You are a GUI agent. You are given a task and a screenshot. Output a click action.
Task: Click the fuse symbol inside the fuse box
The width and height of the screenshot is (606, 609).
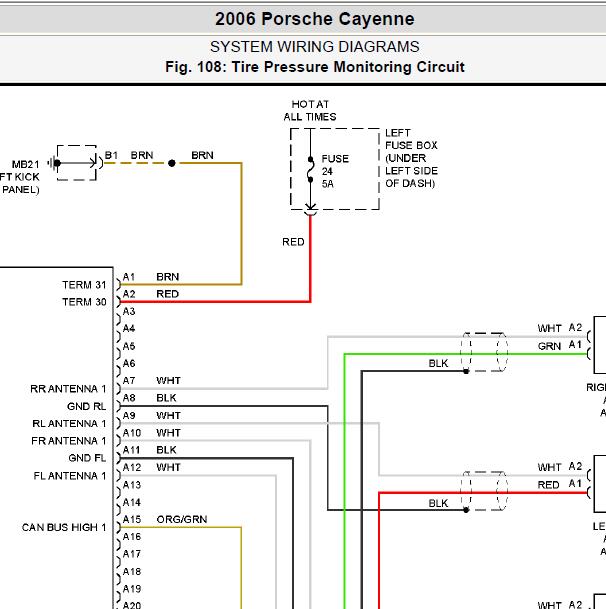click(310, 169)
